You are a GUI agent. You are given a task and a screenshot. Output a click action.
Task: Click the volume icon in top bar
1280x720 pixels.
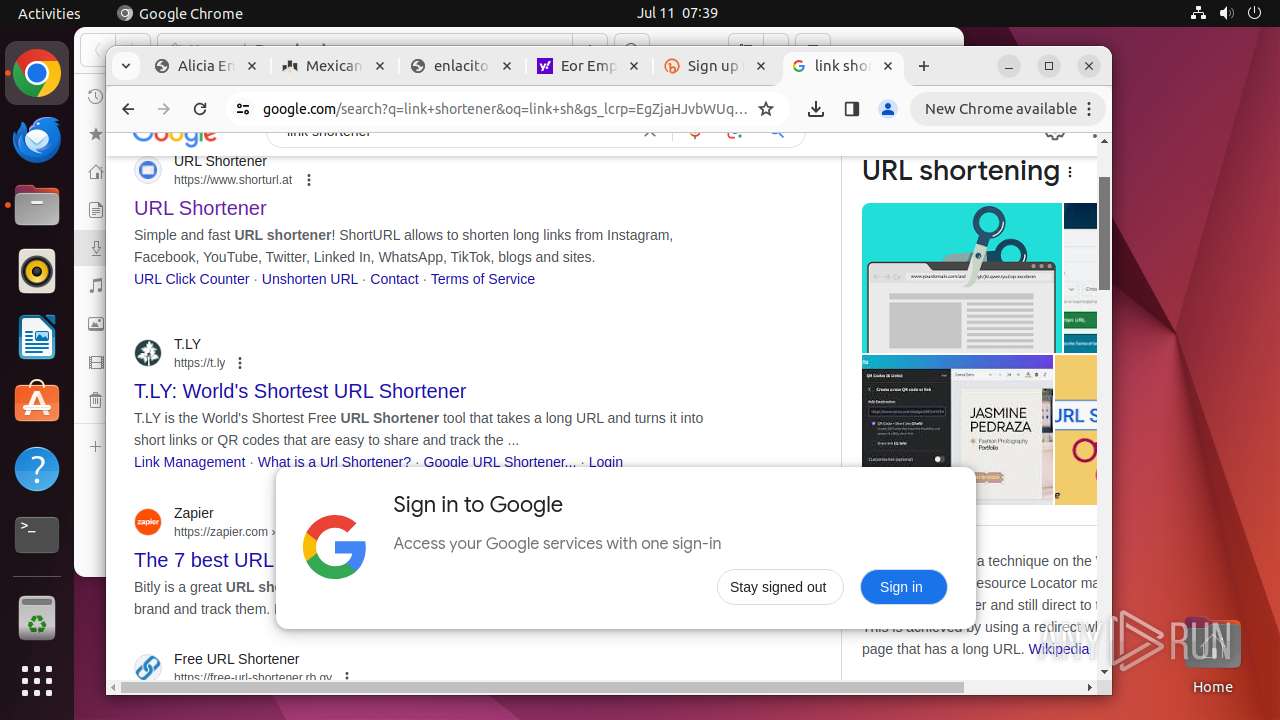[1227, 13]
